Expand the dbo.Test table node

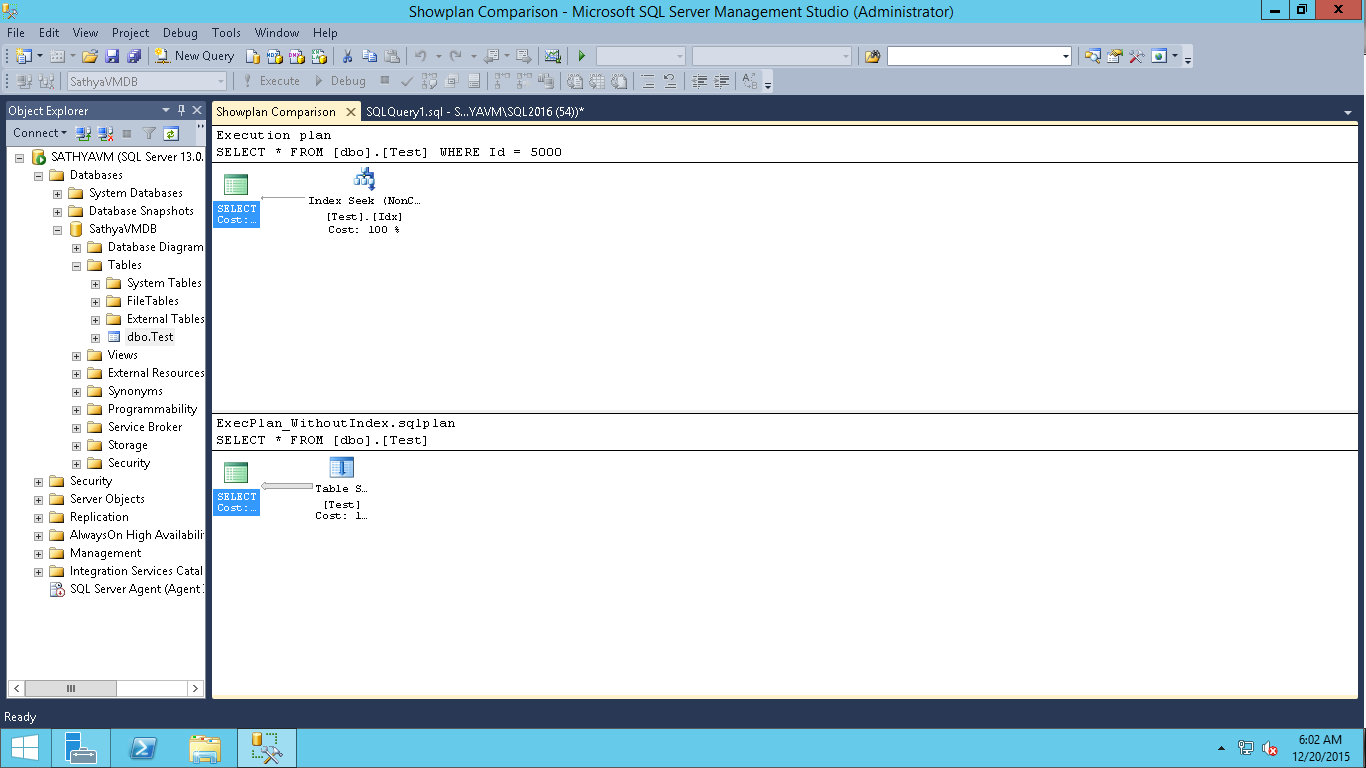tap(96, 337)
